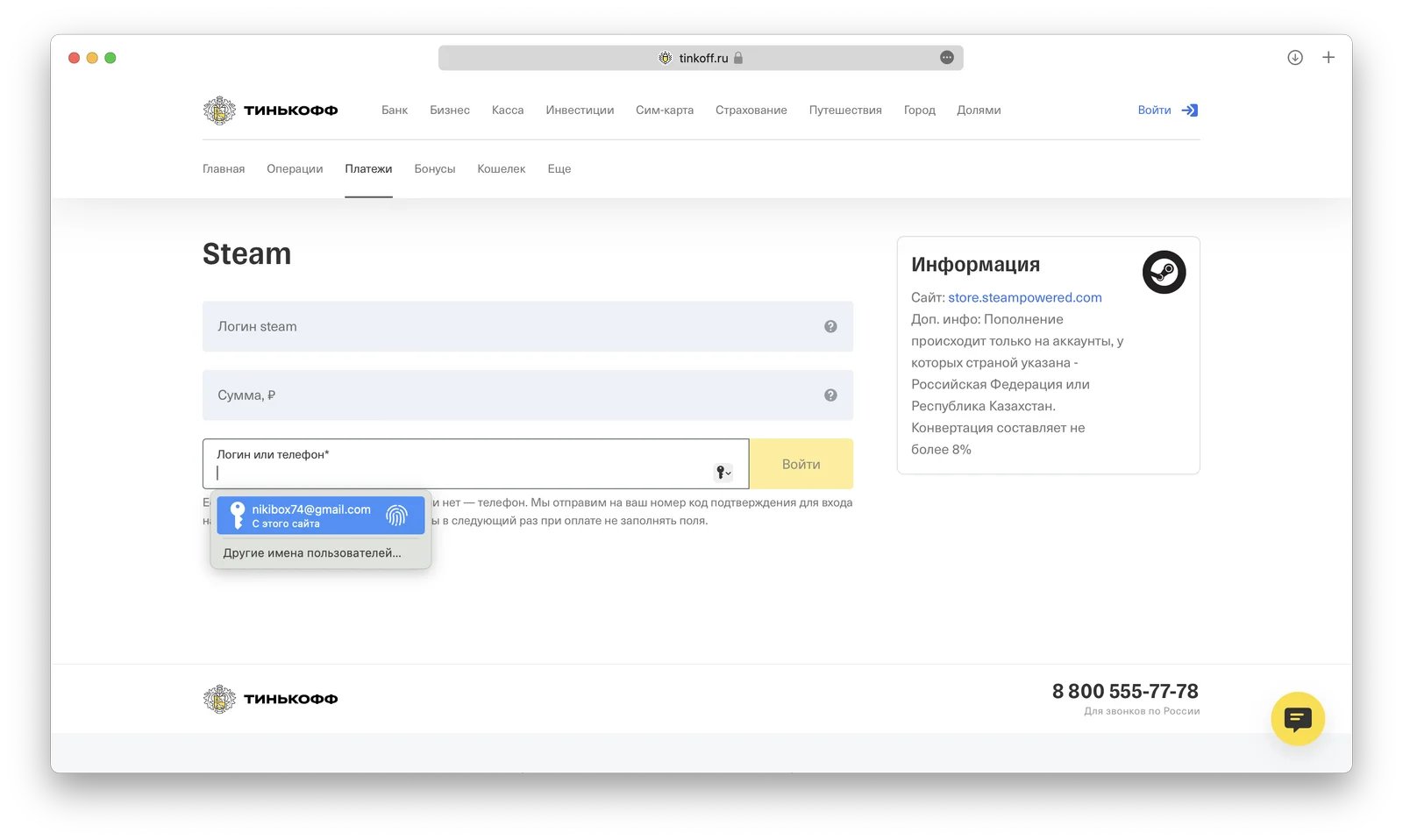Click the Steam page heading
Screen dimensions: 1403x840
tap(246, 254)
